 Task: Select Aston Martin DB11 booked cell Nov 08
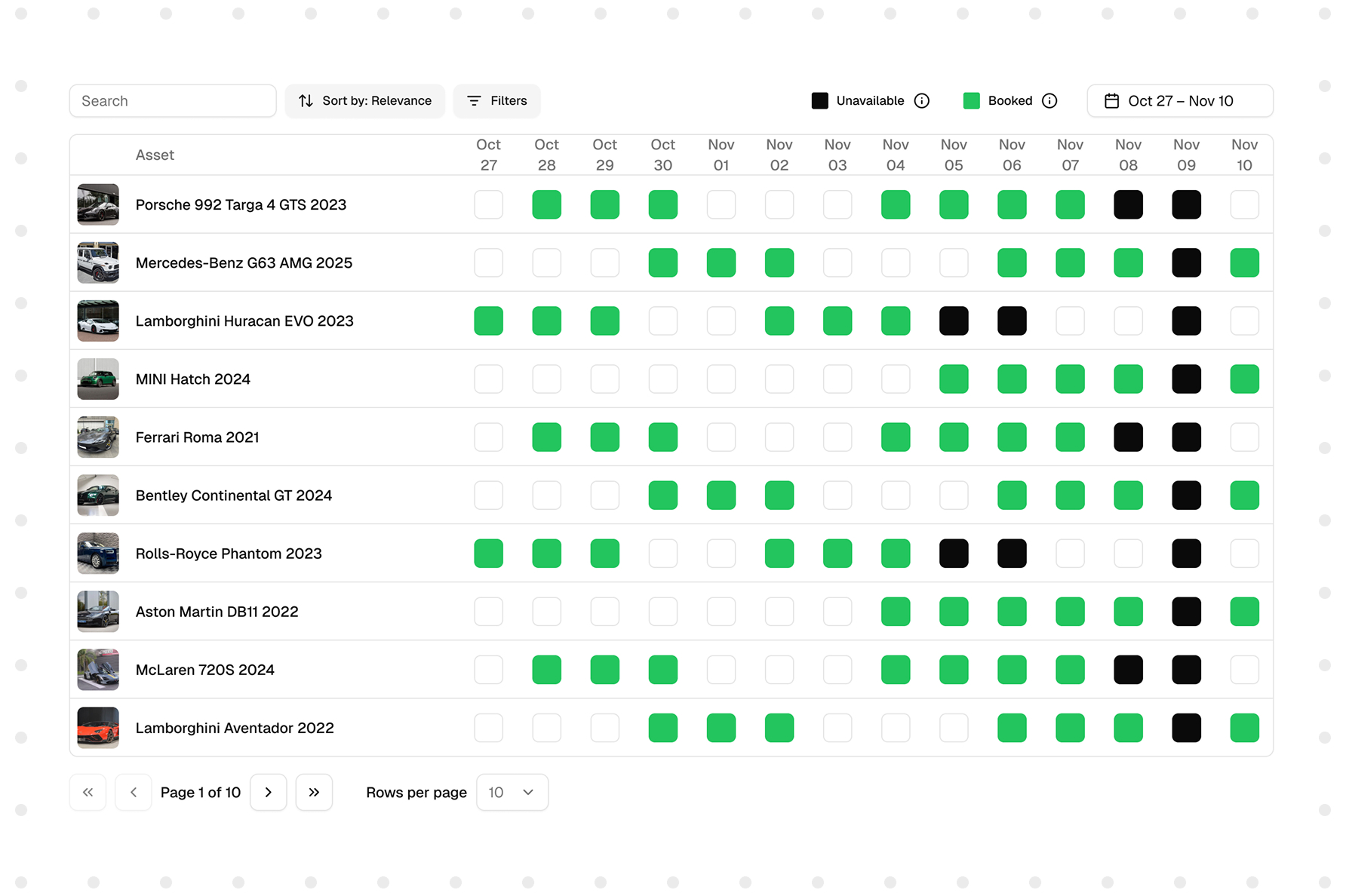1128,611
